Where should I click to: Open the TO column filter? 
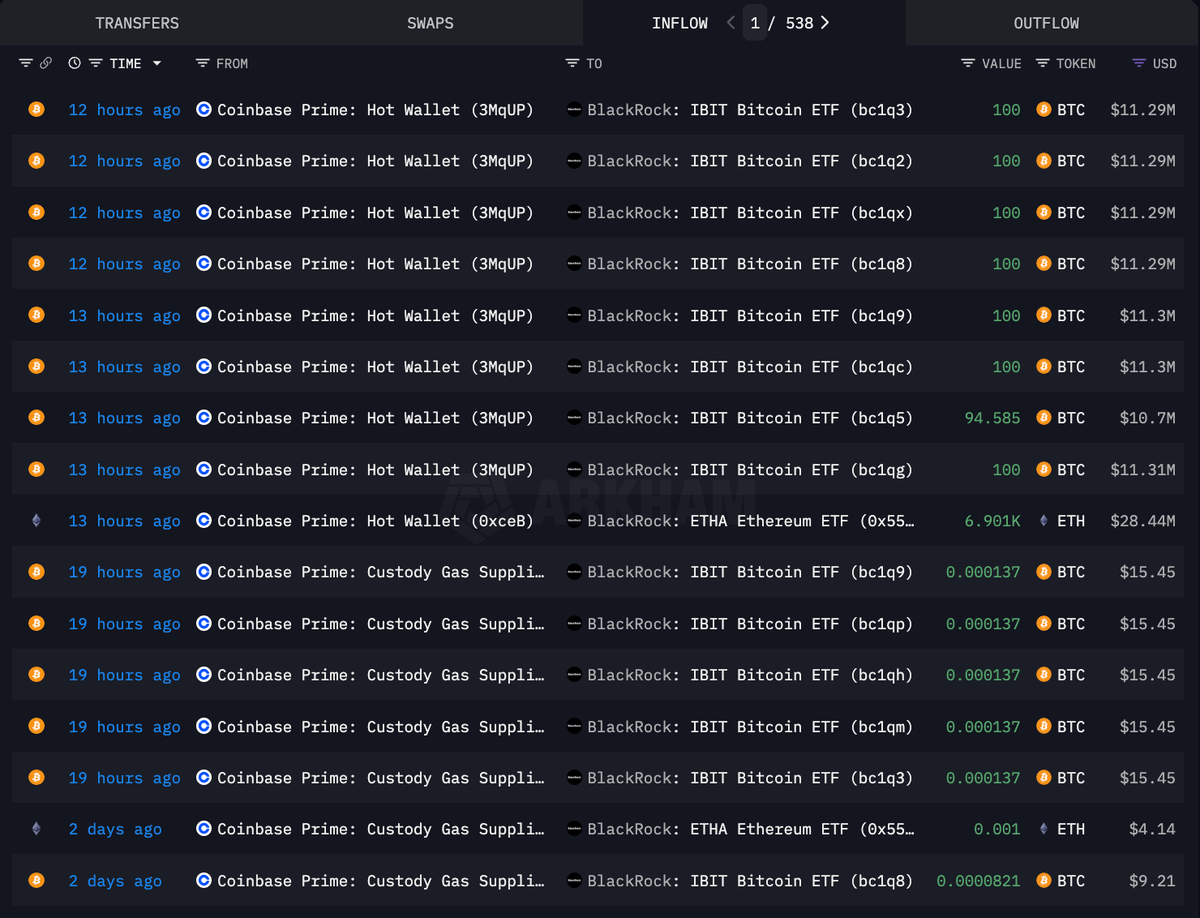(x=572, y=63)
